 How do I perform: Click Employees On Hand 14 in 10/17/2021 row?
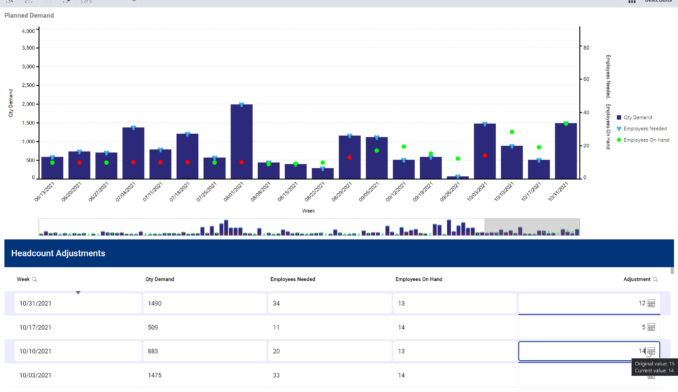click(x=401, y=327)
